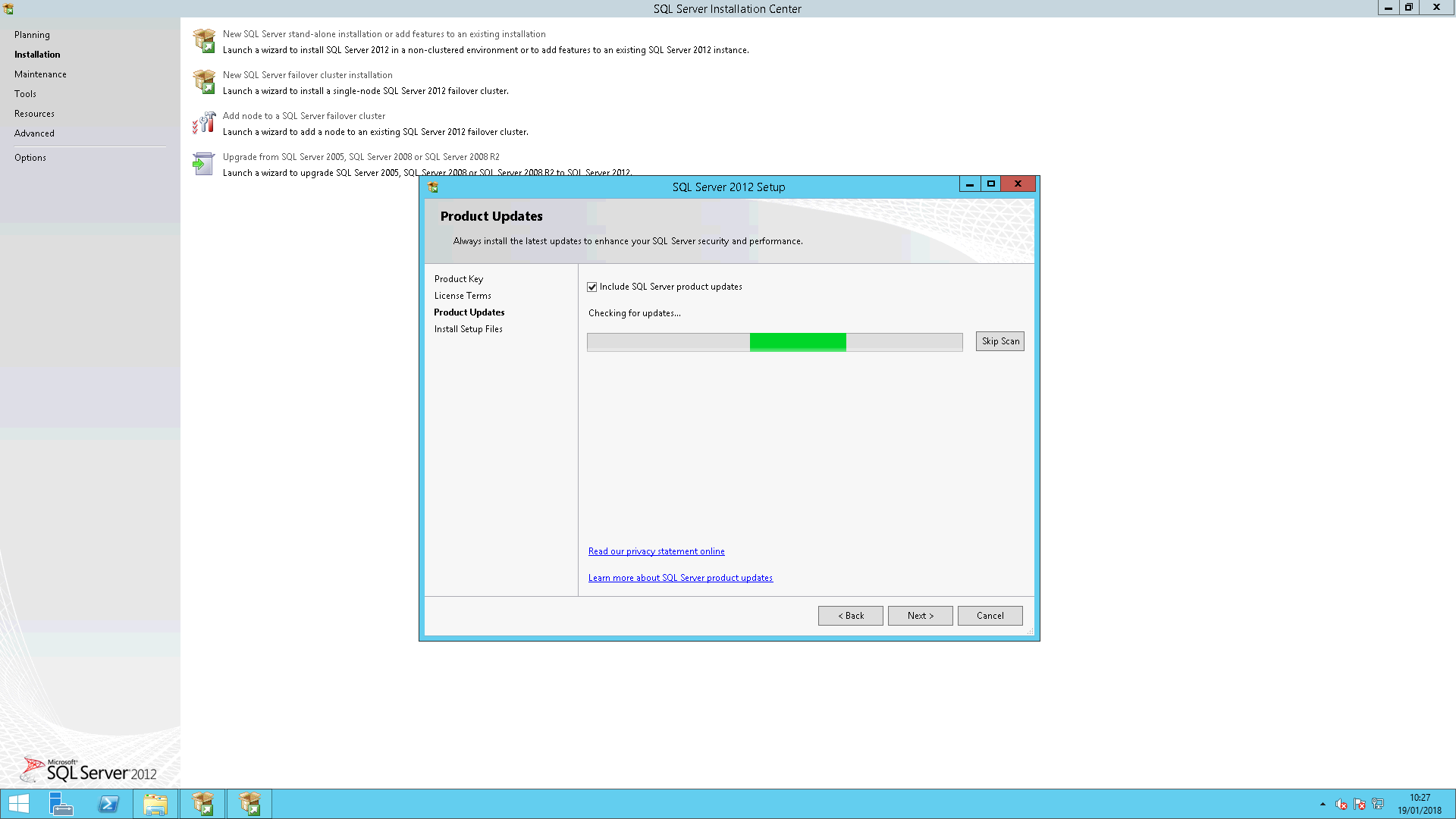Open Read our privacy statement online link
Image resolution: width=1456 pixels, height=819 pixels.
click(657, 551)
